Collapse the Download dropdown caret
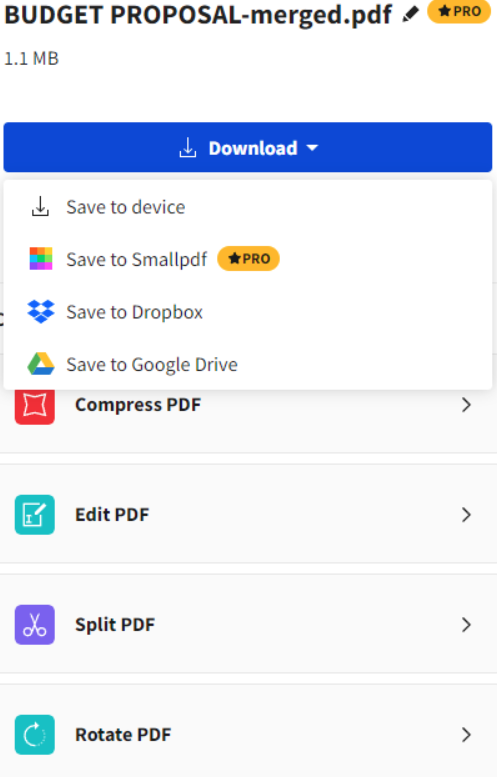This screenshot has height=777, width=497. 312,148
